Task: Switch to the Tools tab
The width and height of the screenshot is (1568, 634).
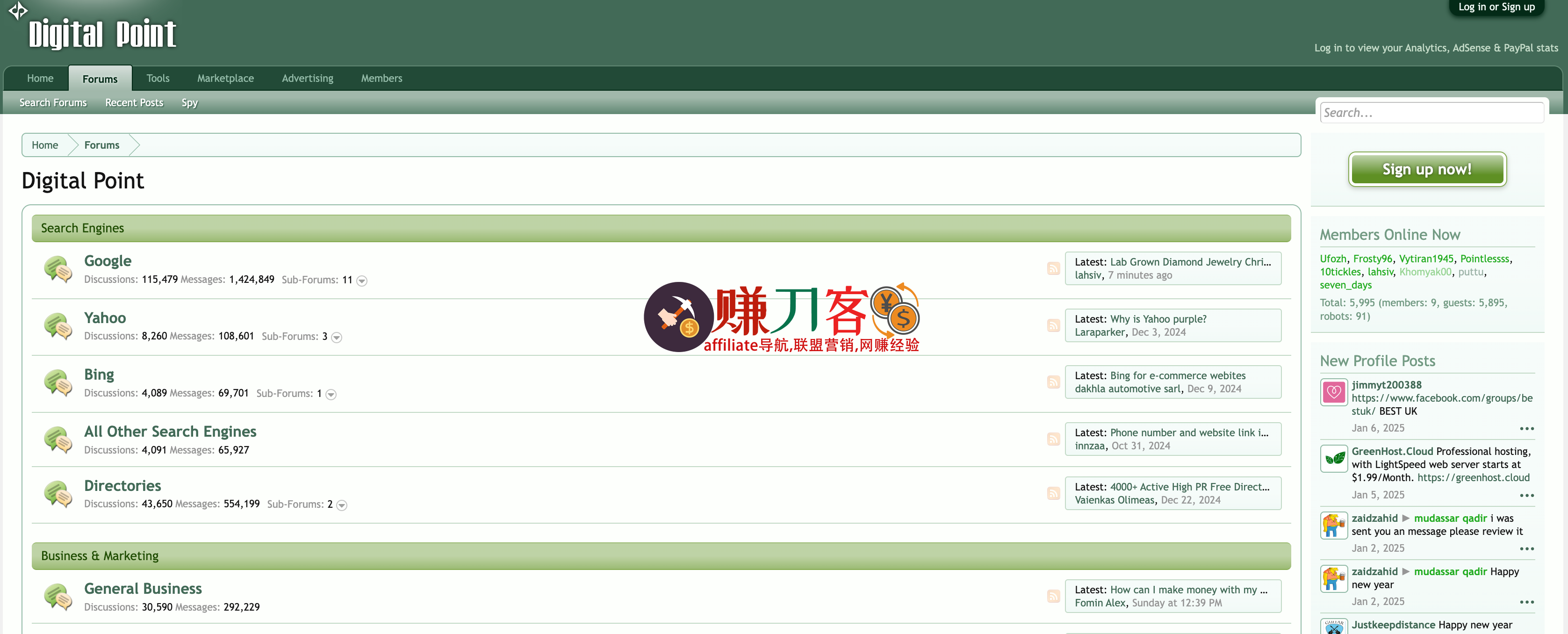Action: [158, 78]
